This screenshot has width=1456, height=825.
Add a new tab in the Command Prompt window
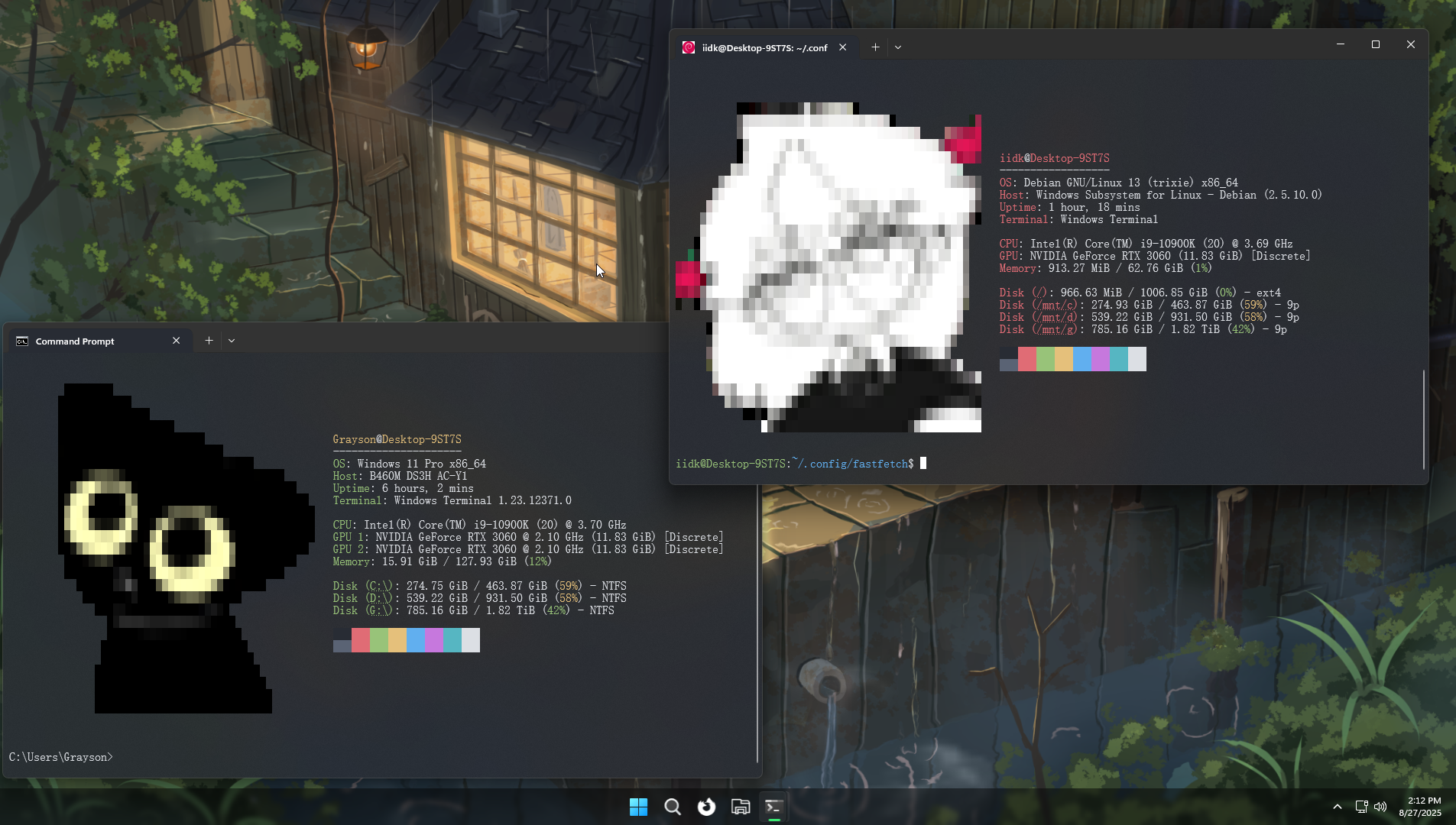(x=209, y=341)
